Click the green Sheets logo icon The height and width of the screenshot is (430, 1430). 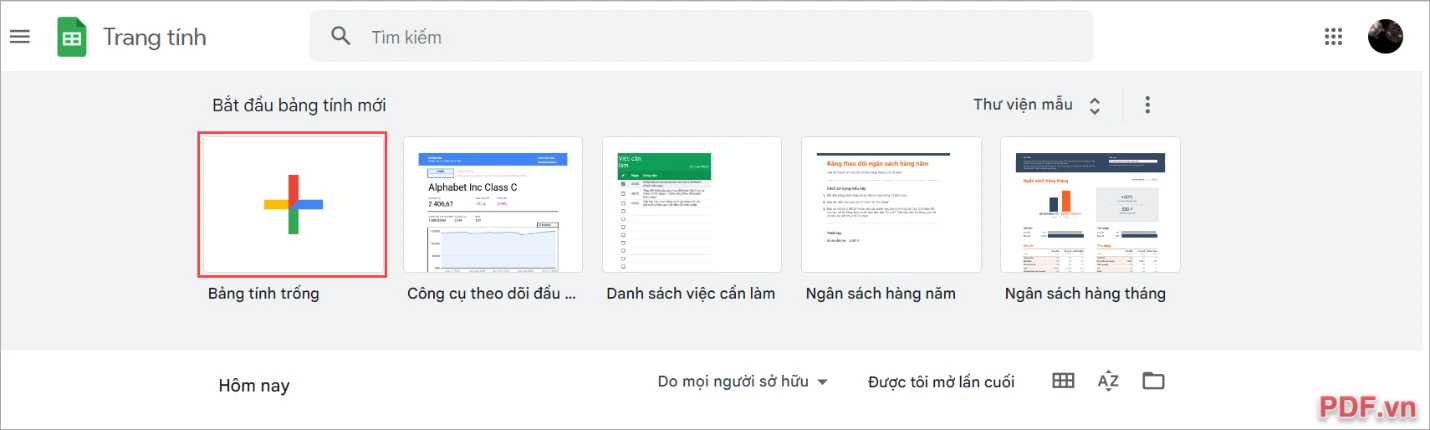click(x=72, y=37)
